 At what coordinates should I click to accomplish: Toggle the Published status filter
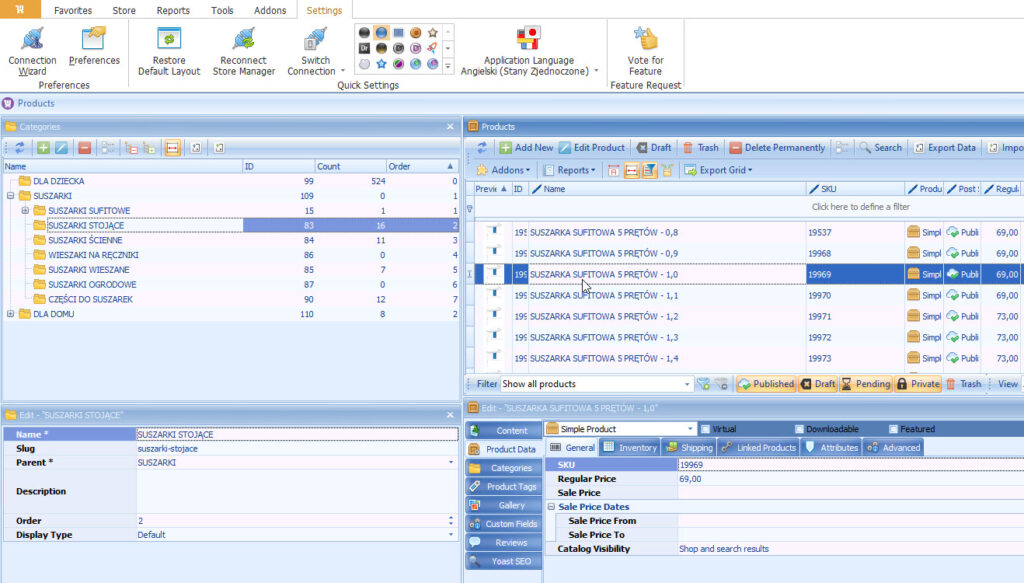click(765, 384)
